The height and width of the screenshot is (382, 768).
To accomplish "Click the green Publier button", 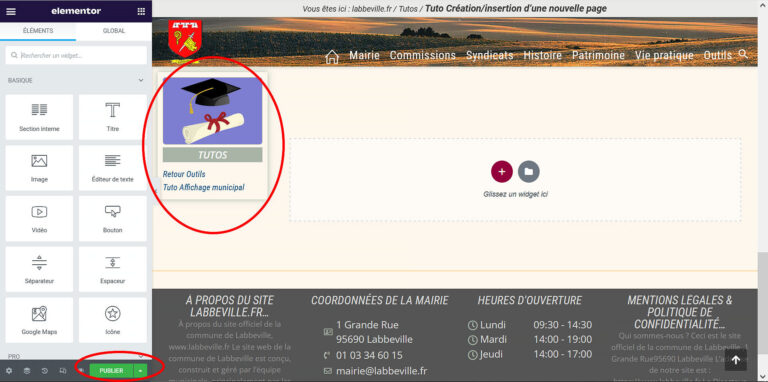I will (111, 371).
